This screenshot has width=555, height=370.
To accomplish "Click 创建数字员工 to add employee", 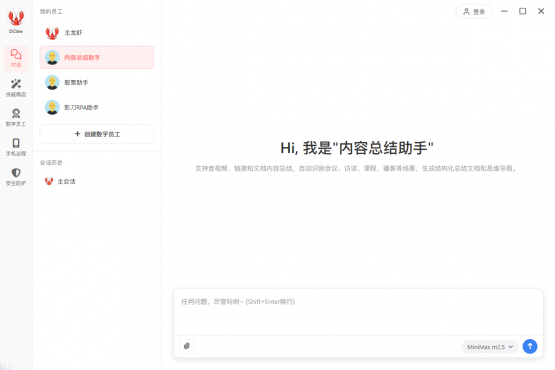I will [97, 134].
